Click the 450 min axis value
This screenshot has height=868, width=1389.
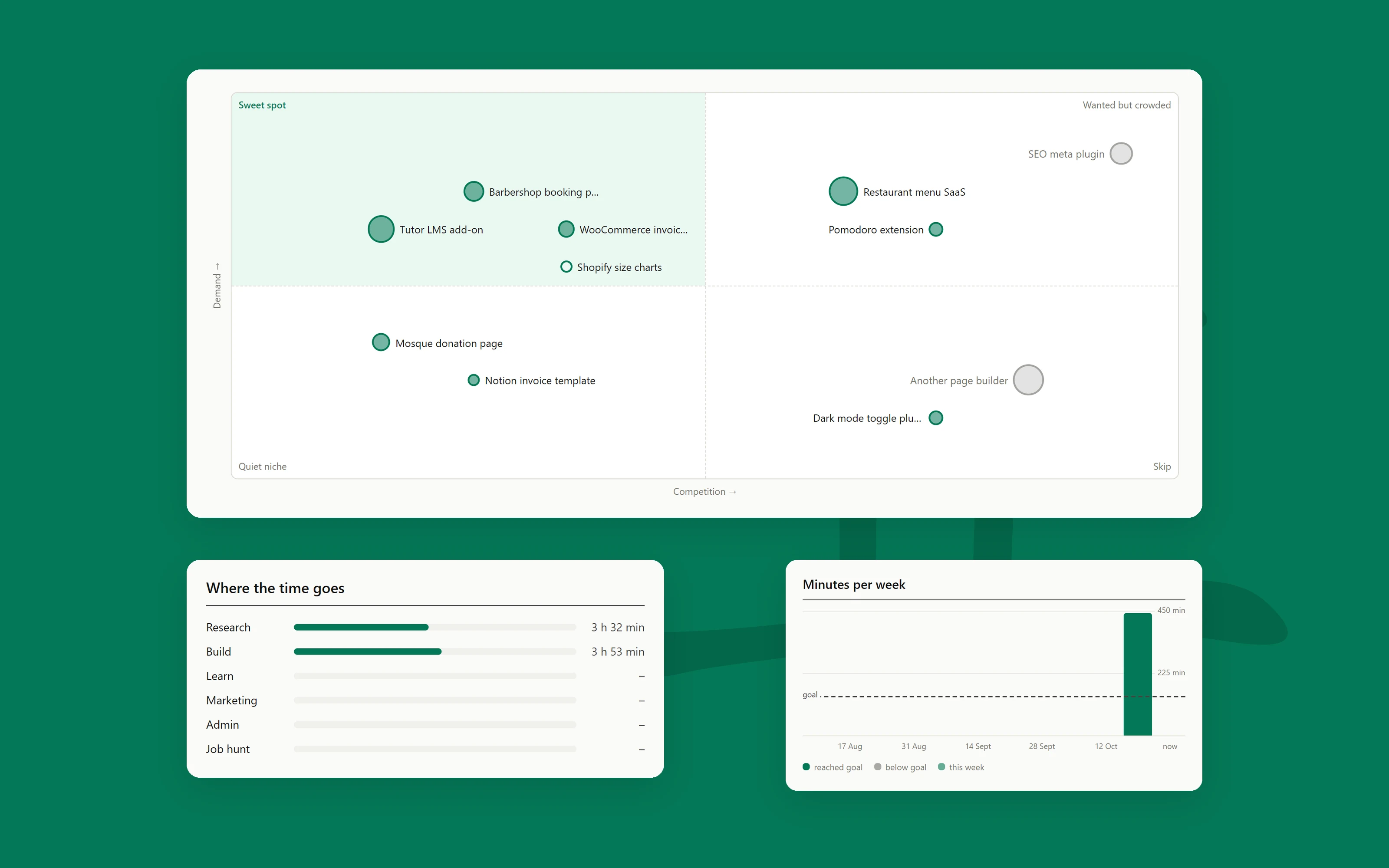point(1171,610)
